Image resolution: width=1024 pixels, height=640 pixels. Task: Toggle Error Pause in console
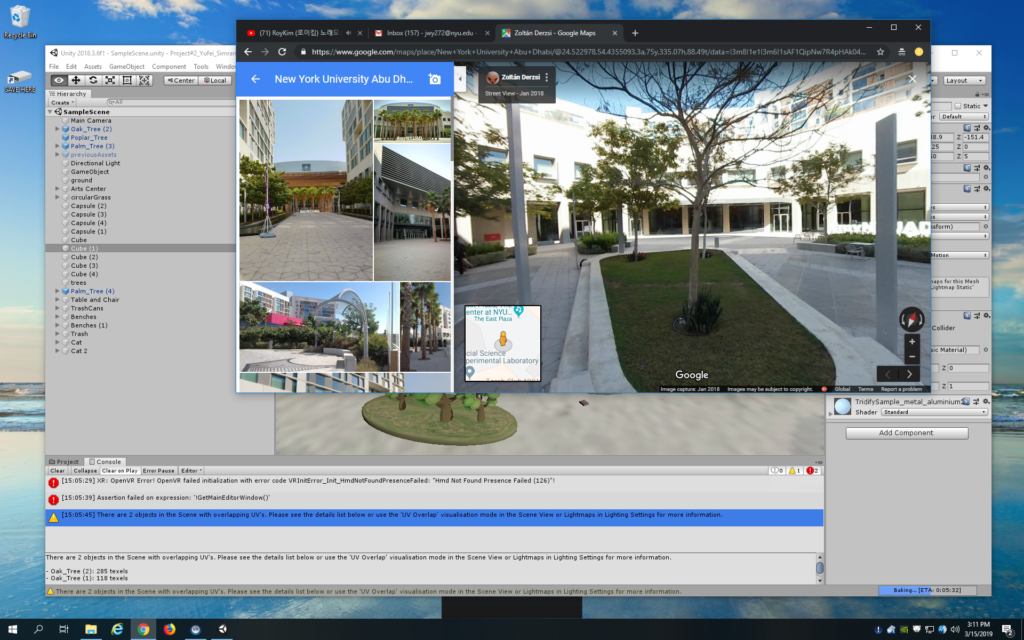[159, 470]
